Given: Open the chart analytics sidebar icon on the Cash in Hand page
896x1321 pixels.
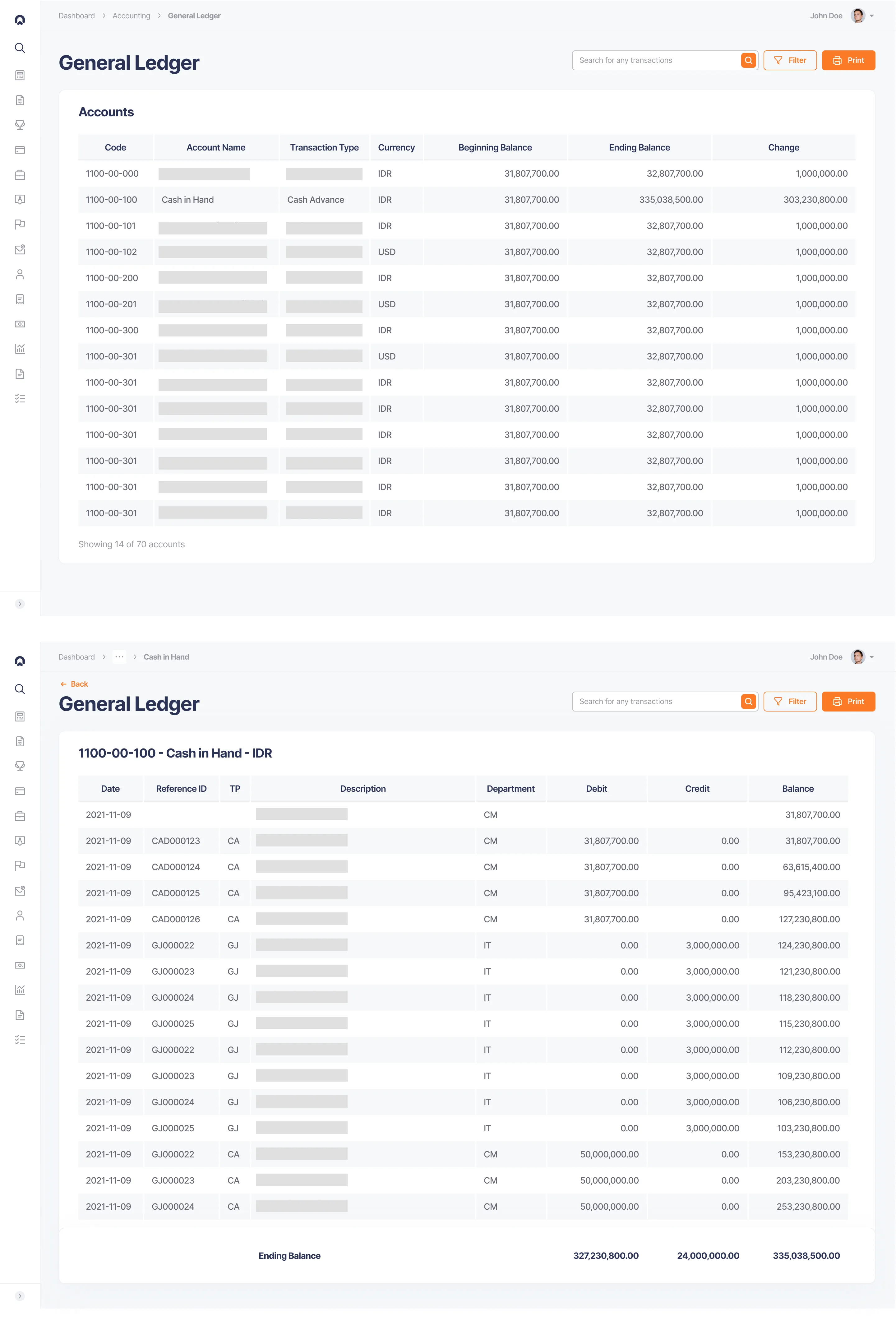Looking at the screenshot, I should pos(20,990).
